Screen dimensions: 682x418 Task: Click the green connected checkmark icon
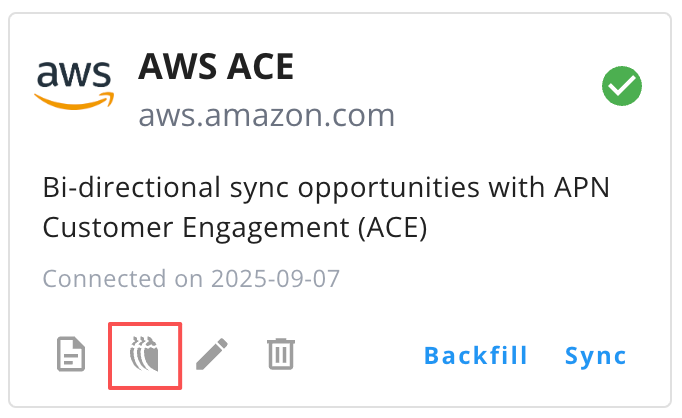click(621, 88)
